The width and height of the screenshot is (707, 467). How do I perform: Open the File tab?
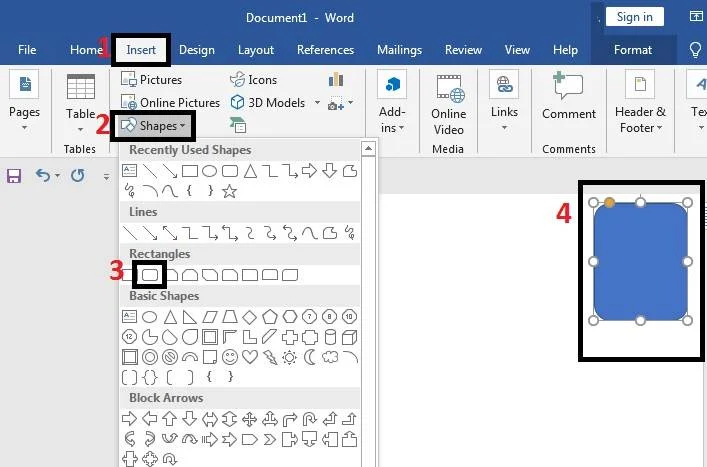(x=27, y=50)
